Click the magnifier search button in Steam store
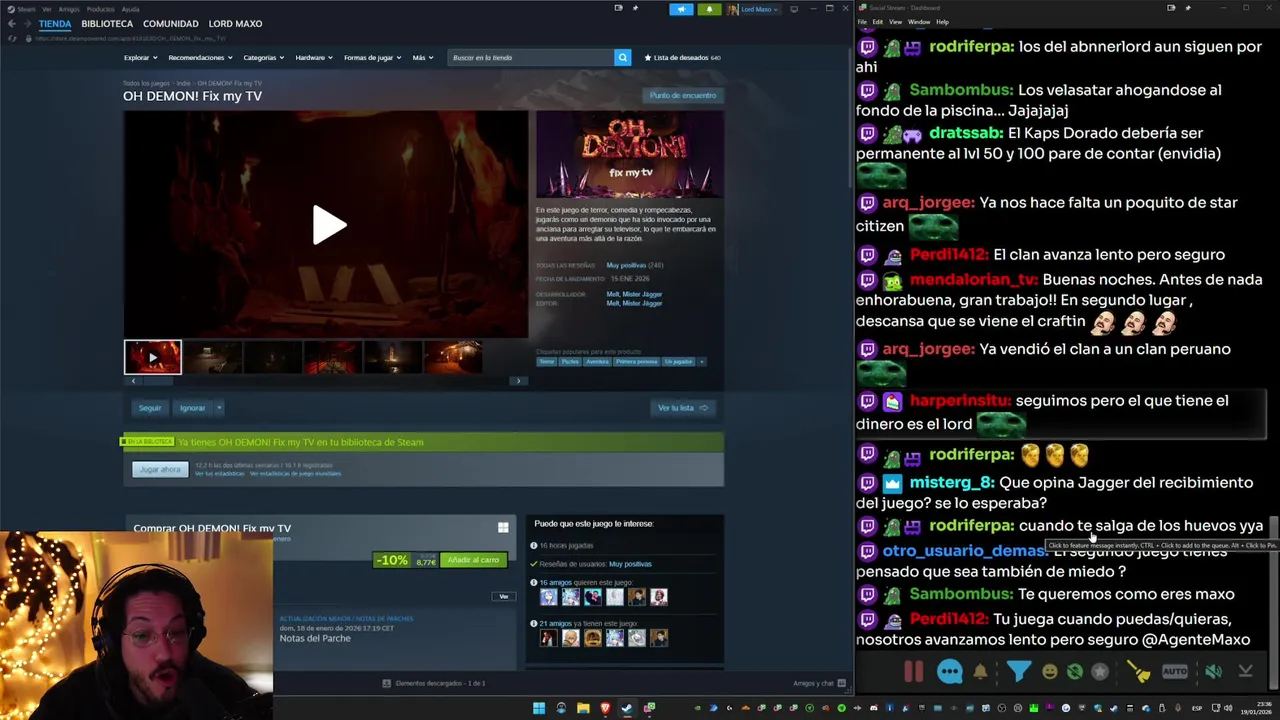Screen dimensions: 1280x720 click(622, 57)
